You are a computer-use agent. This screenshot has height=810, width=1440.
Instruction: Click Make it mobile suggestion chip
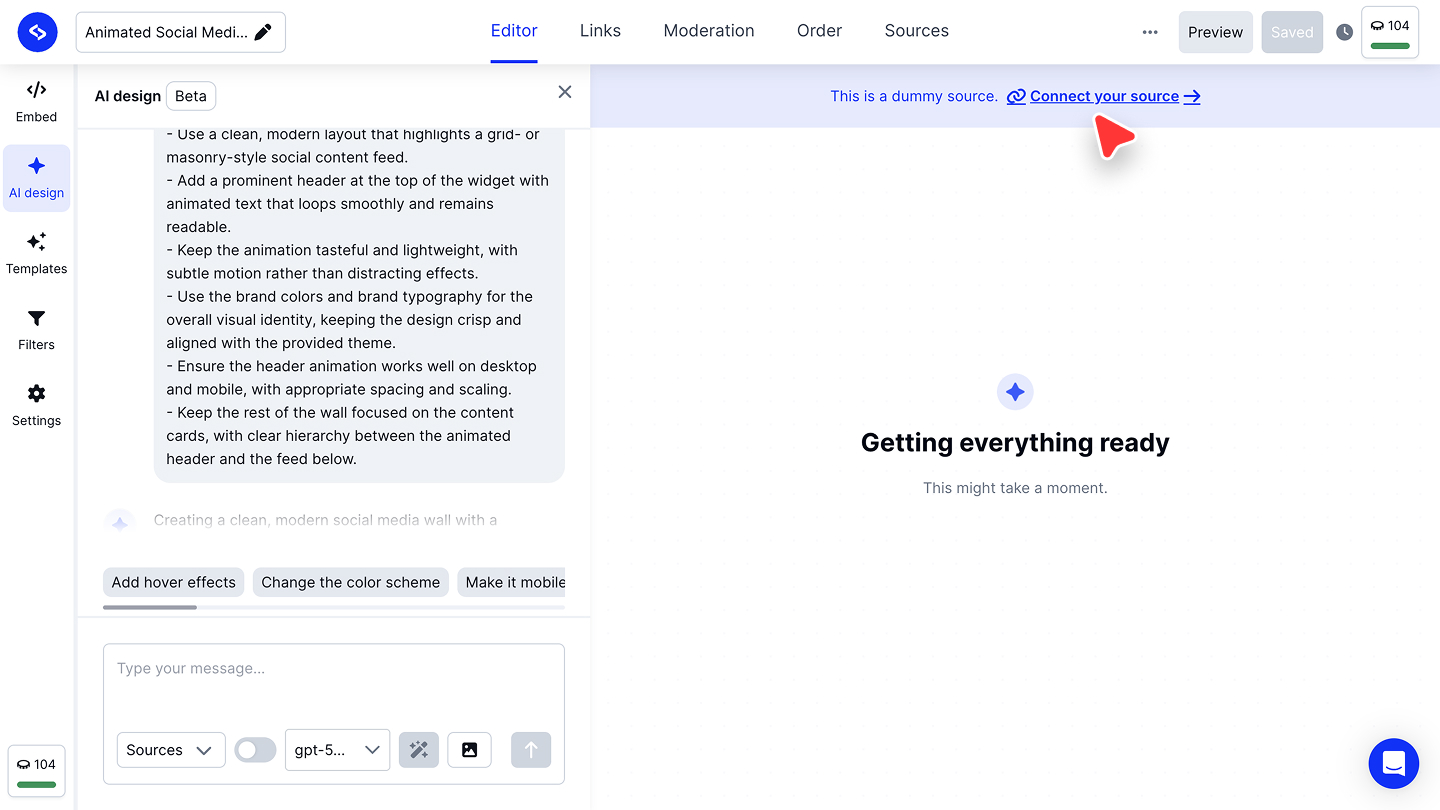click(x=511, y=582)
